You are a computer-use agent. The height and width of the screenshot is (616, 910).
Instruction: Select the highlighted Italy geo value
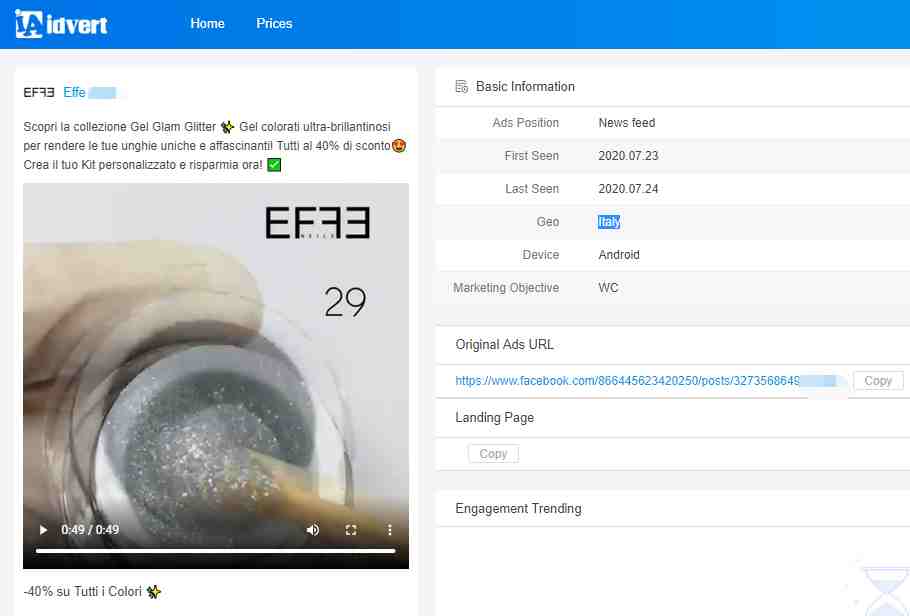(609, 222)
